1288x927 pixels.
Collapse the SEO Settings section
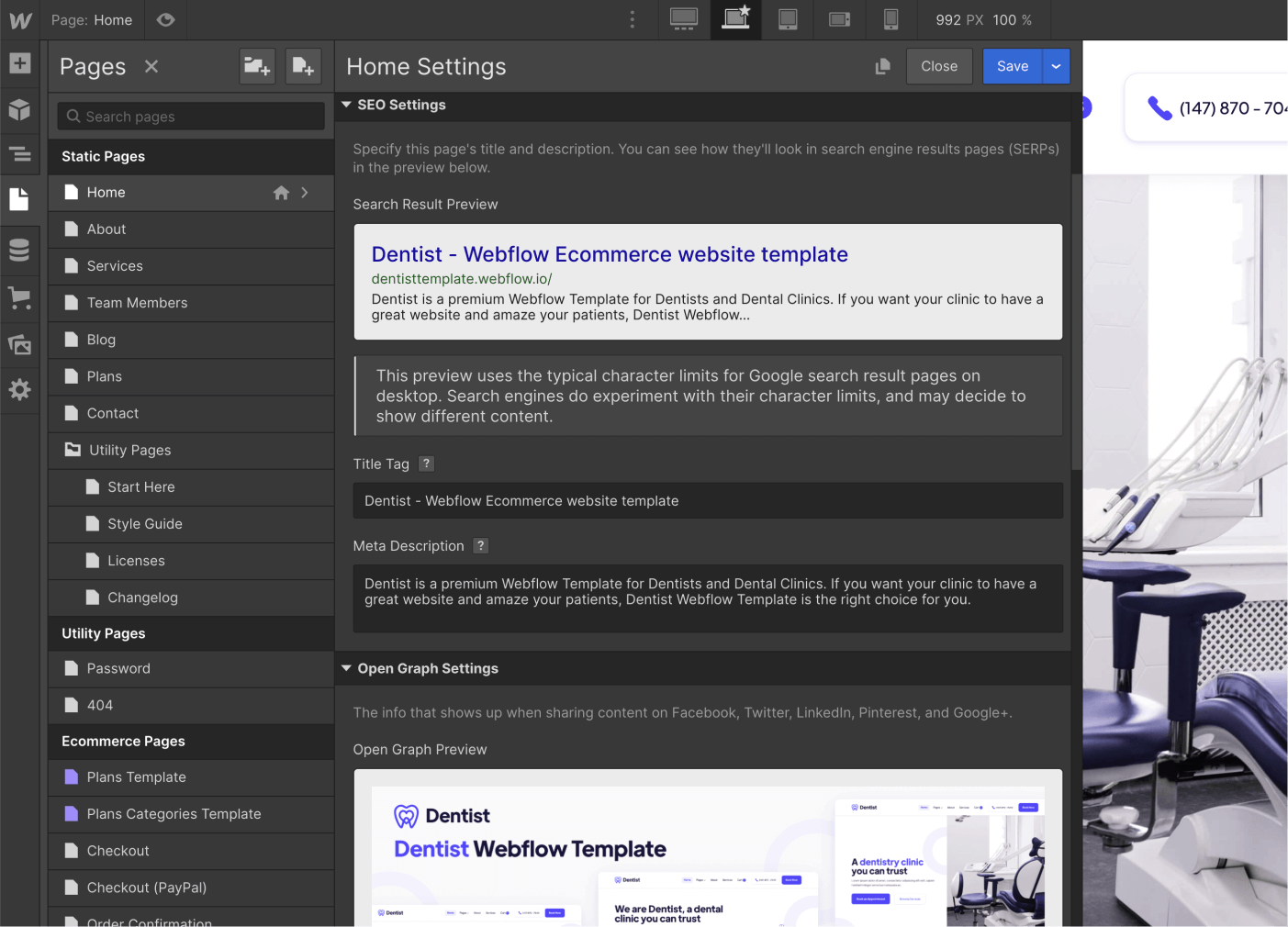click(346, 105)
